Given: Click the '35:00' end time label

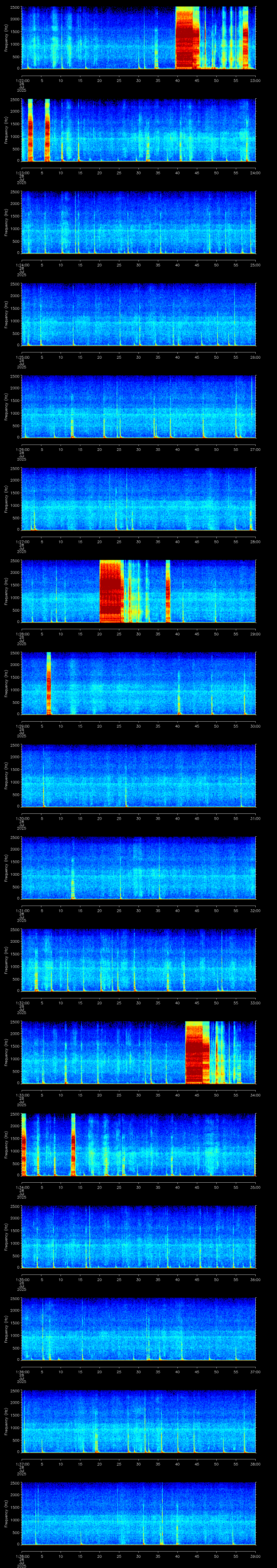Looking at the screenshot, I should pyautogui.click(x=256, y=1187).
